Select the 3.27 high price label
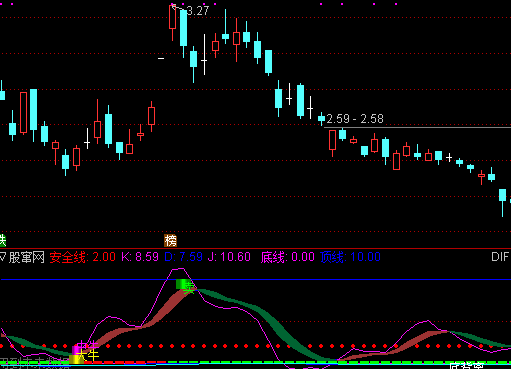This screenshot has height=369, width=511. 197,11
